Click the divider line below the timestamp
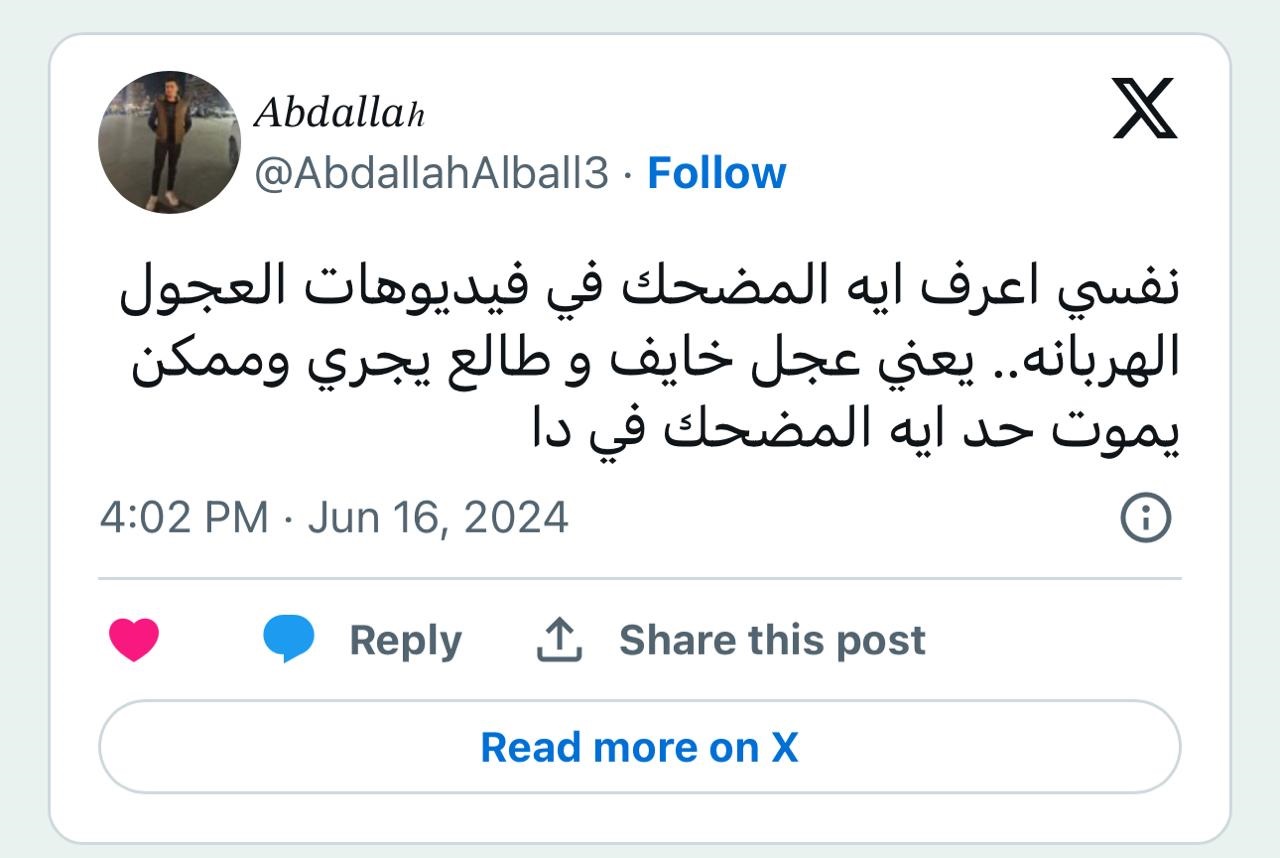This screenshot has width=1280, height=858. 640,578
